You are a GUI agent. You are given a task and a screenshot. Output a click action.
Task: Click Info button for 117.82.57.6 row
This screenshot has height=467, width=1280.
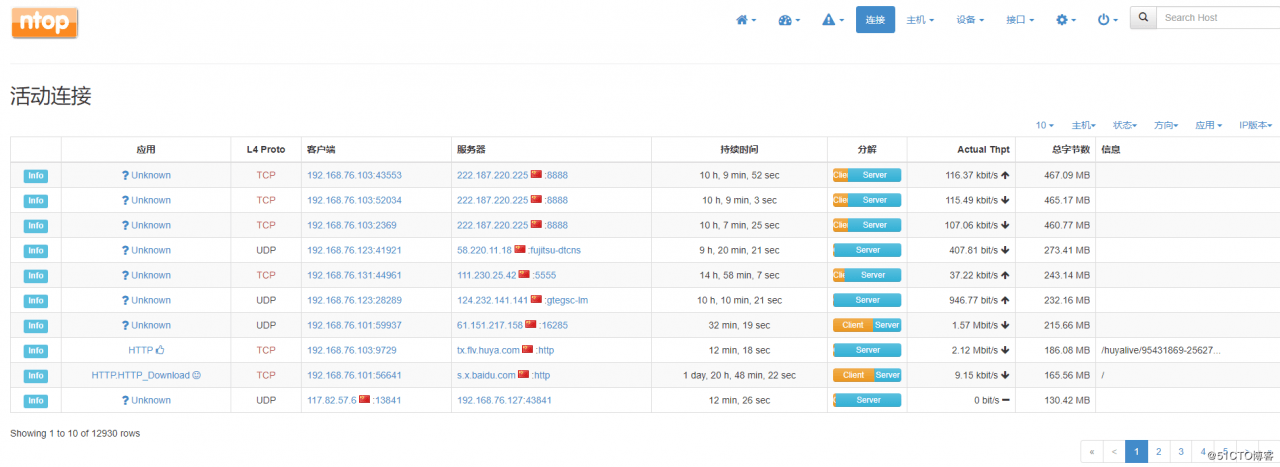tap(36, 400)
